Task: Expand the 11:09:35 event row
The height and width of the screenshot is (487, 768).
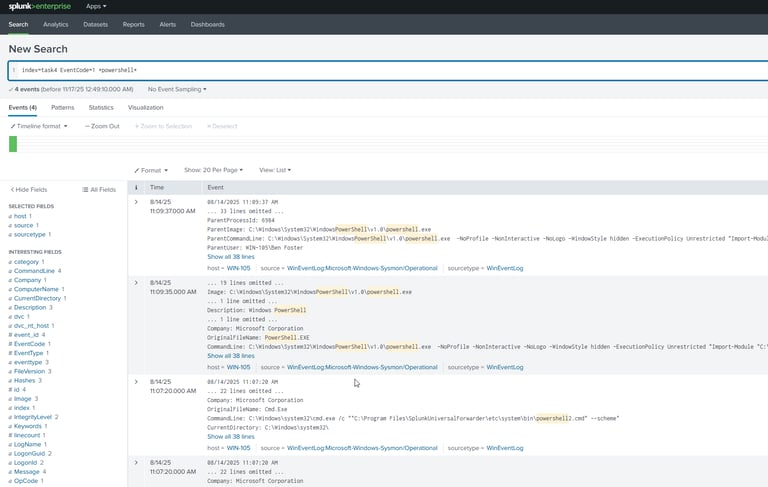Action: pyautogui.click(x=136, y=283)
